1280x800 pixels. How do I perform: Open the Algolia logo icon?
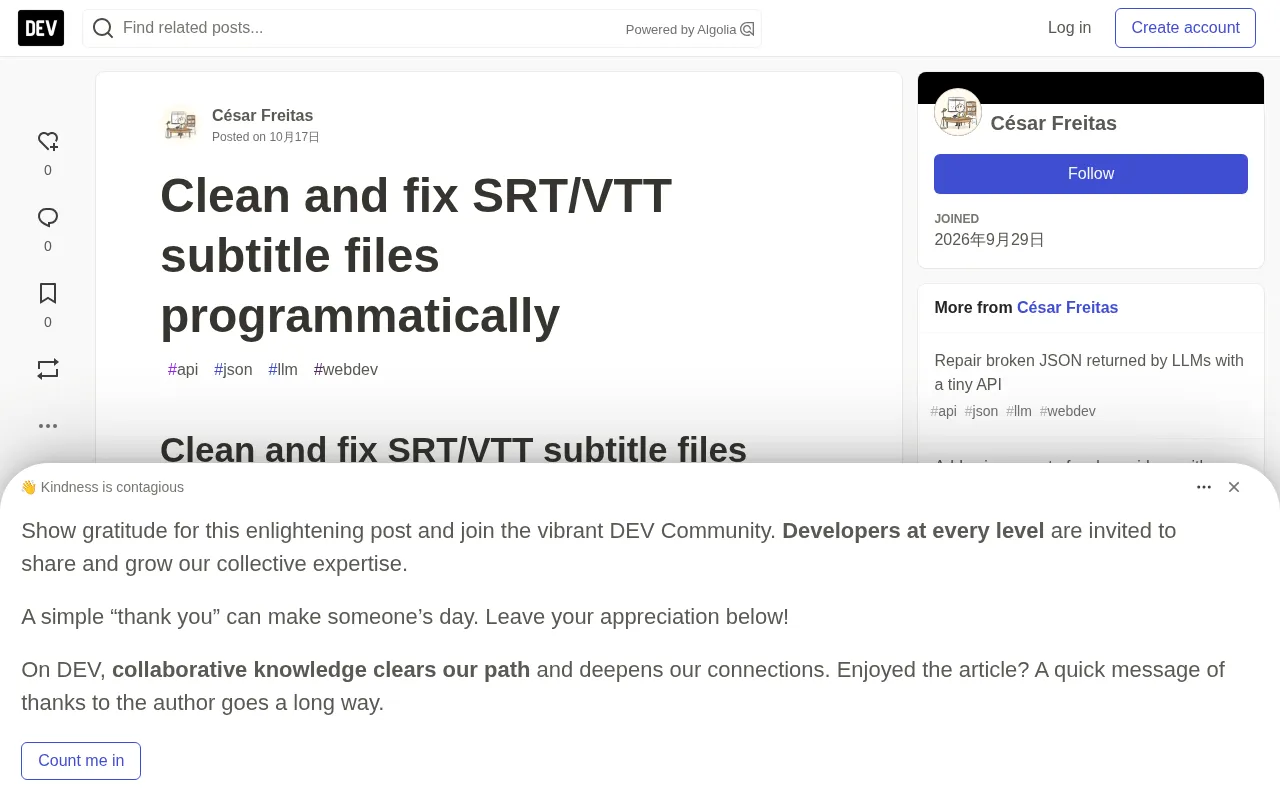(747, 29)
